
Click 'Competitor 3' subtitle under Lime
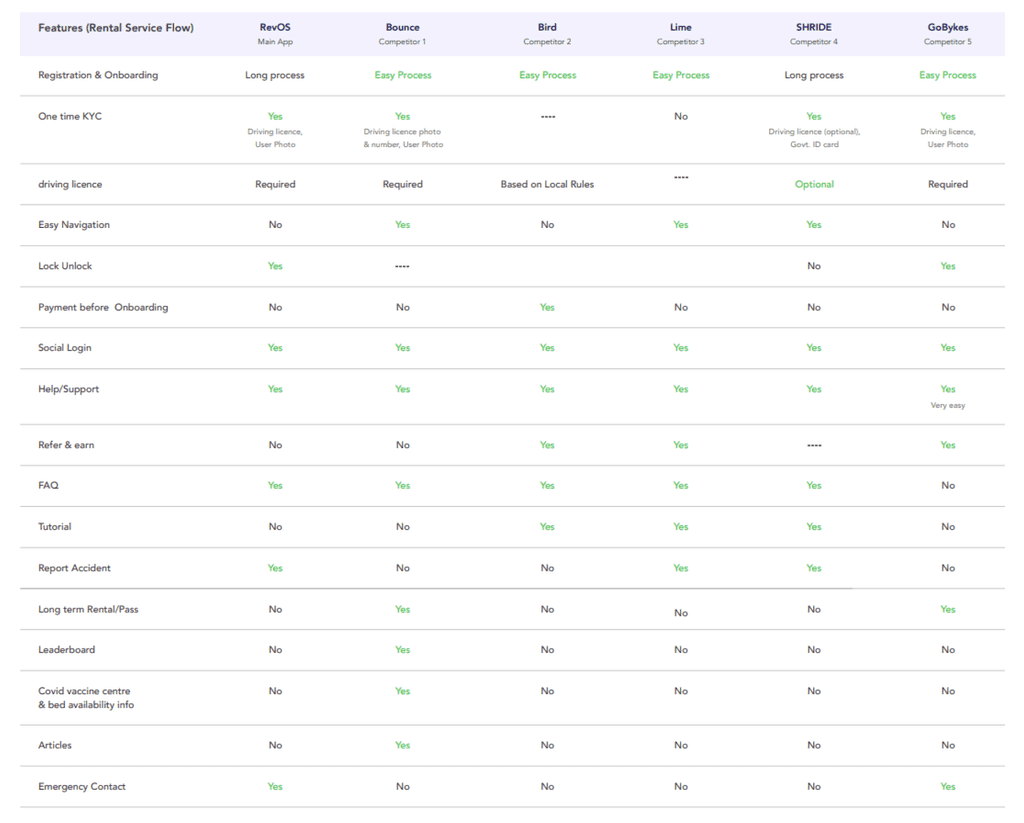tap(680, 42)
